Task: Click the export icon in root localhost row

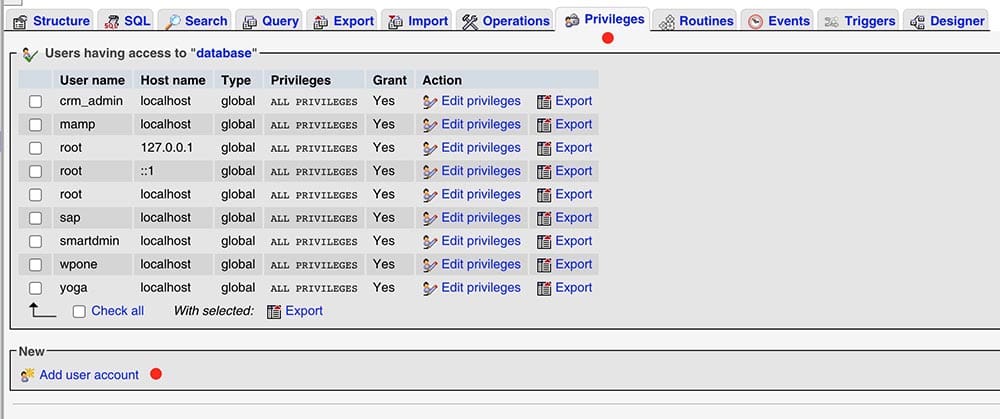Action: point(544,195)
